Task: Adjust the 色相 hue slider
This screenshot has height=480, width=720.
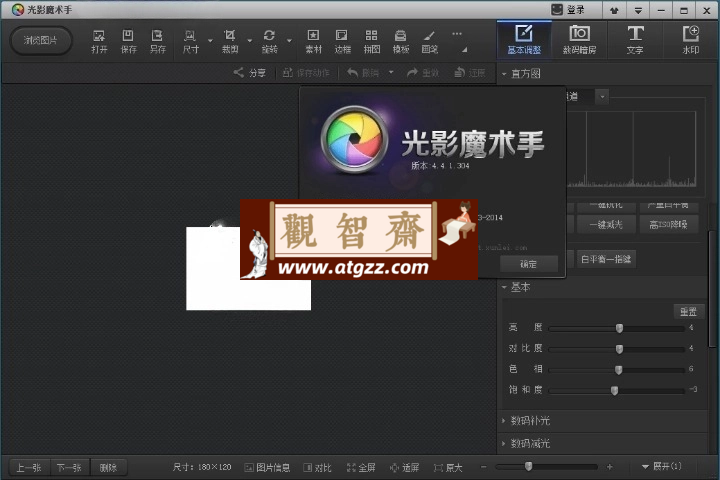Action: pyautogui.click(x=619, y=369)
